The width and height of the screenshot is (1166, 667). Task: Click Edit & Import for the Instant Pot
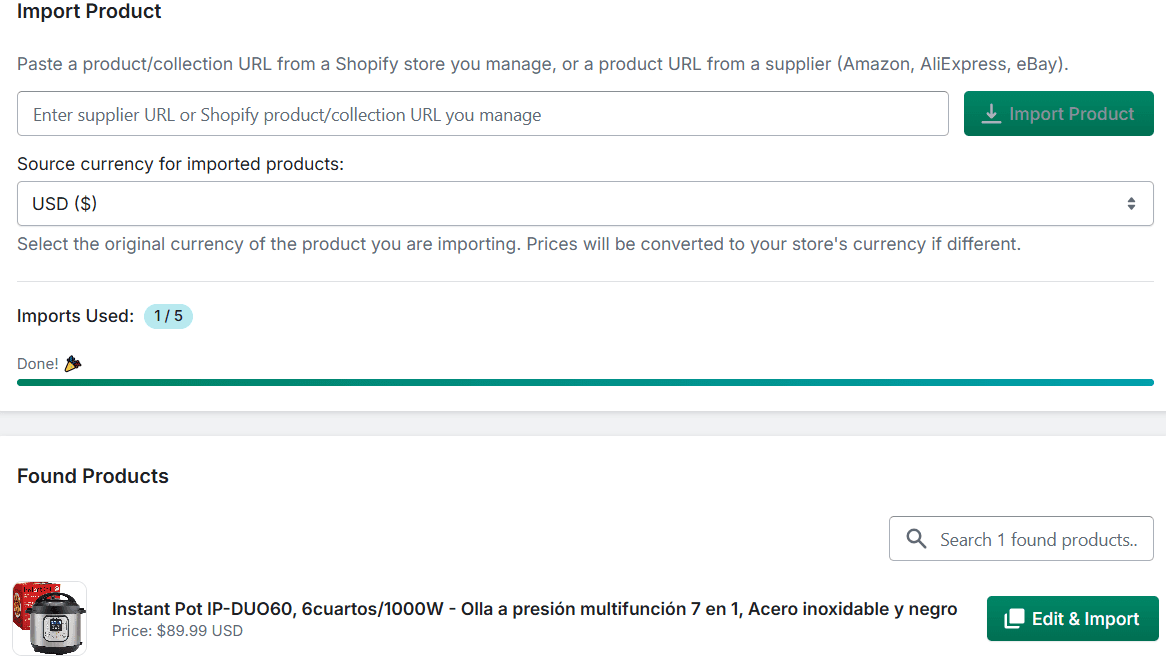(1072, 619)
